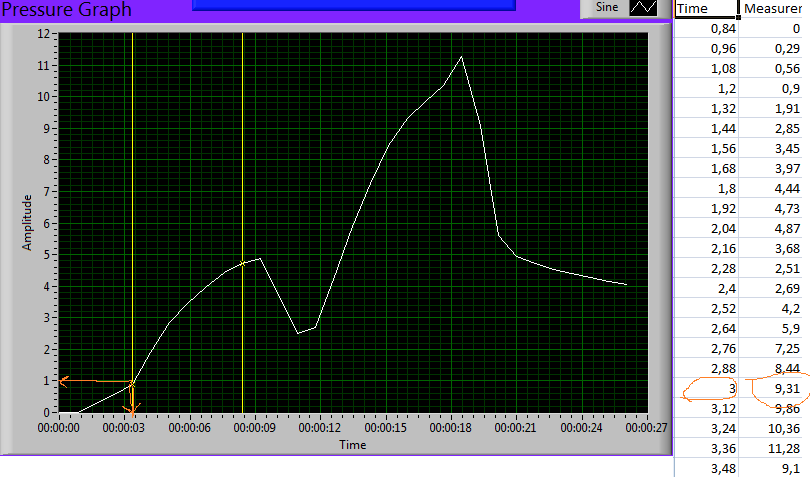Select the Sine plot legend label
This screenshot has width=810, height=480.
point(607,7)
